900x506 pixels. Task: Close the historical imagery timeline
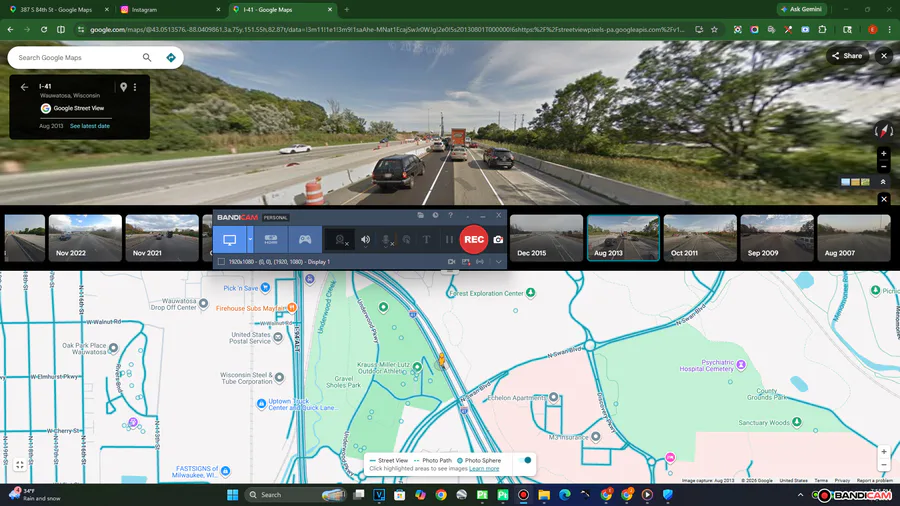click(x=884, y=199)
